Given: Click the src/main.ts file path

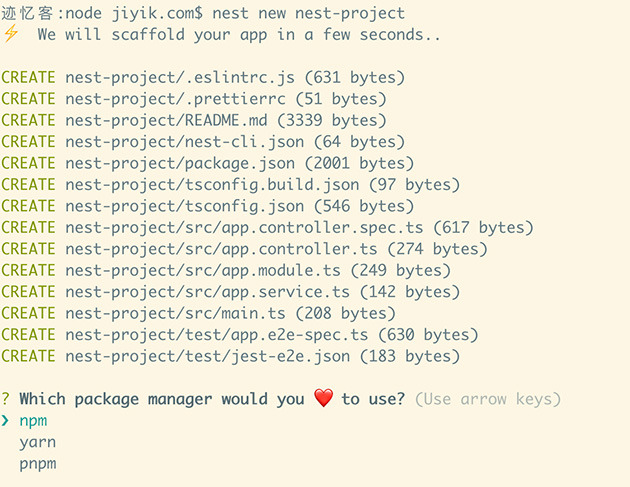Looking at the screenshot, I should point(176,313).
